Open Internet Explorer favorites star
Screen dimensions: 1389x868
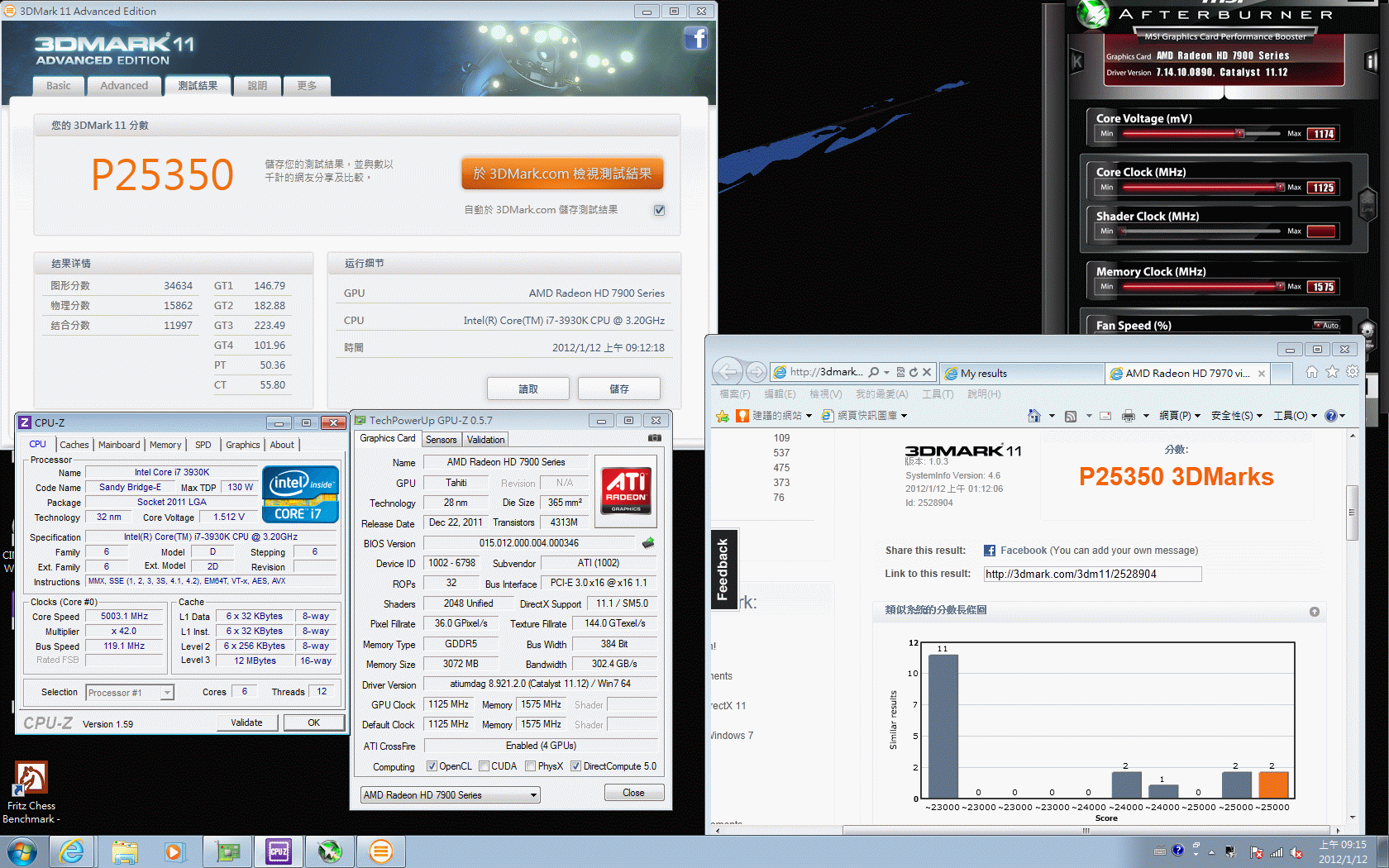click(1332, 372)
